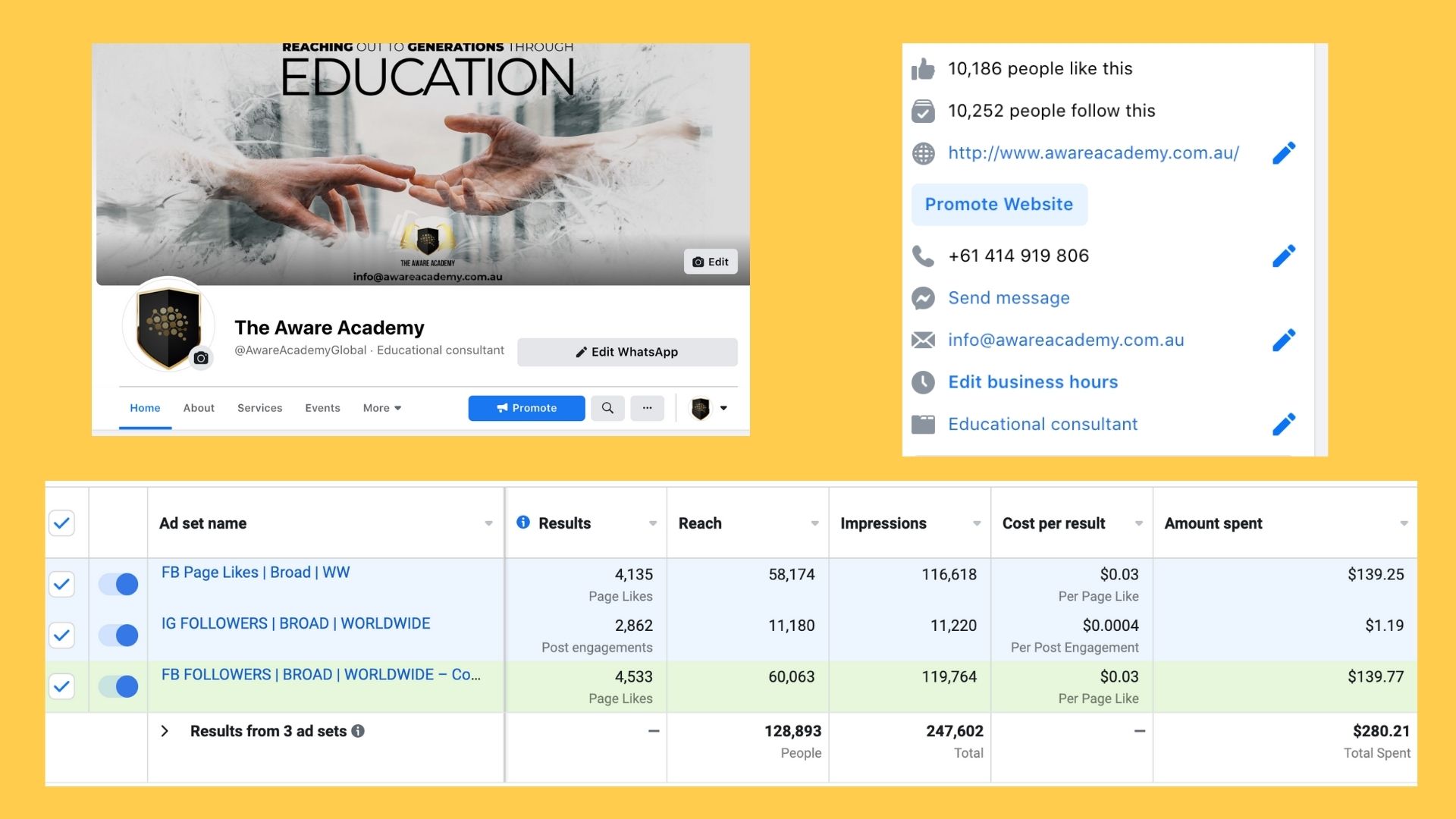Open info@awareacademy.com.au email link
This screenshot has width=1456, height=819.
coord(1066,340)
